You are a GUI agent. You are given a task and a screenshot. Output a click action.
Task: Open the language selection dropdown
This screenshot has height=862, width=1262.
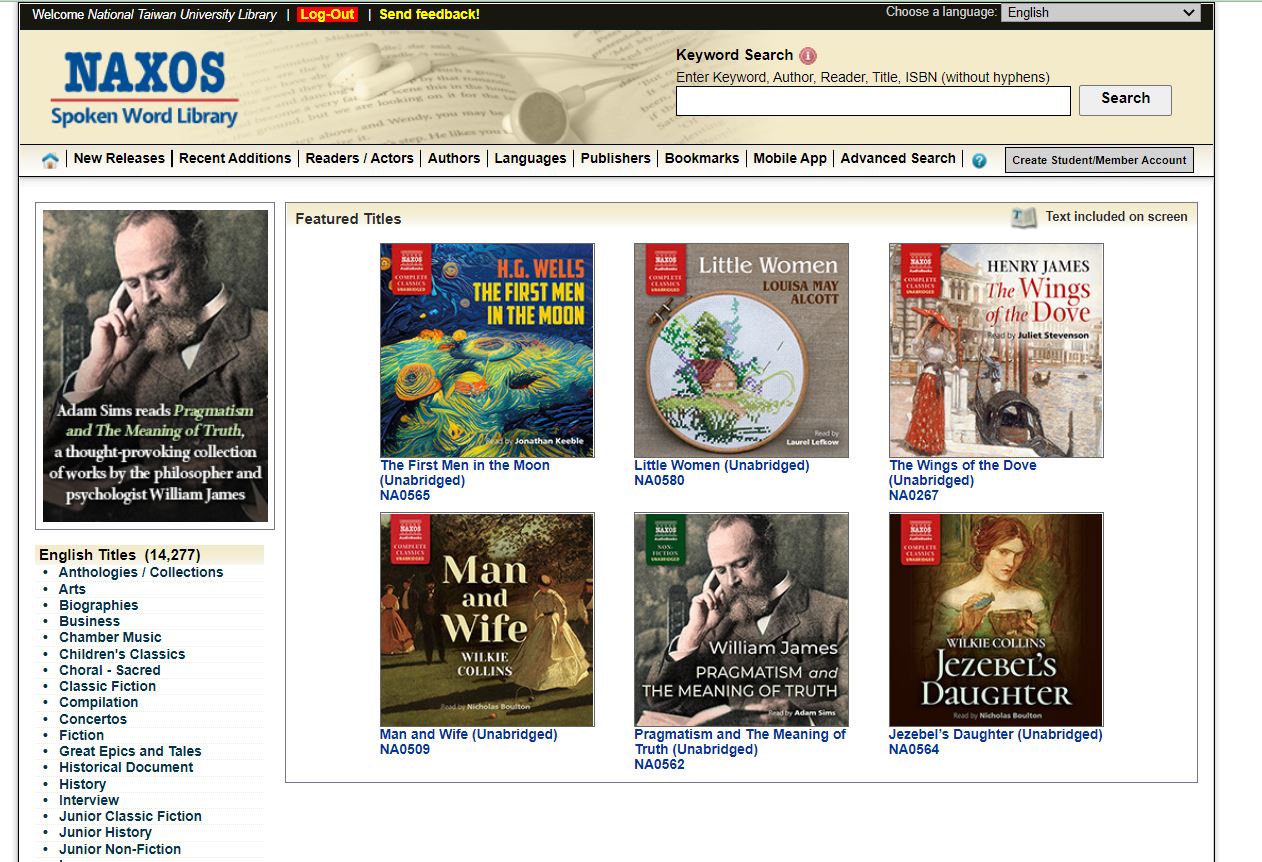(x=1101, y=13)
